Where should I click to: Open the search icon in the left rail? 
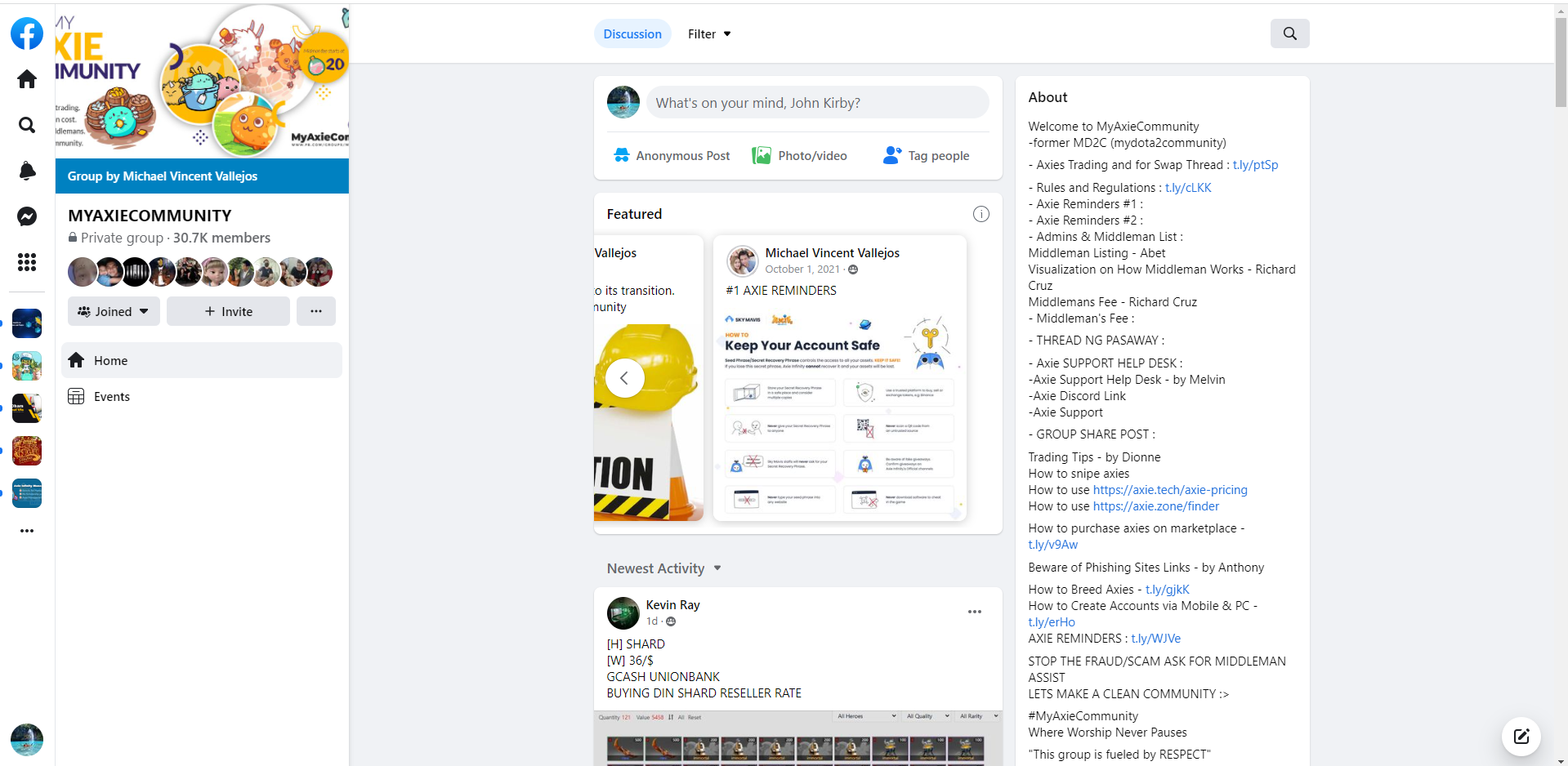coord(27,125)
